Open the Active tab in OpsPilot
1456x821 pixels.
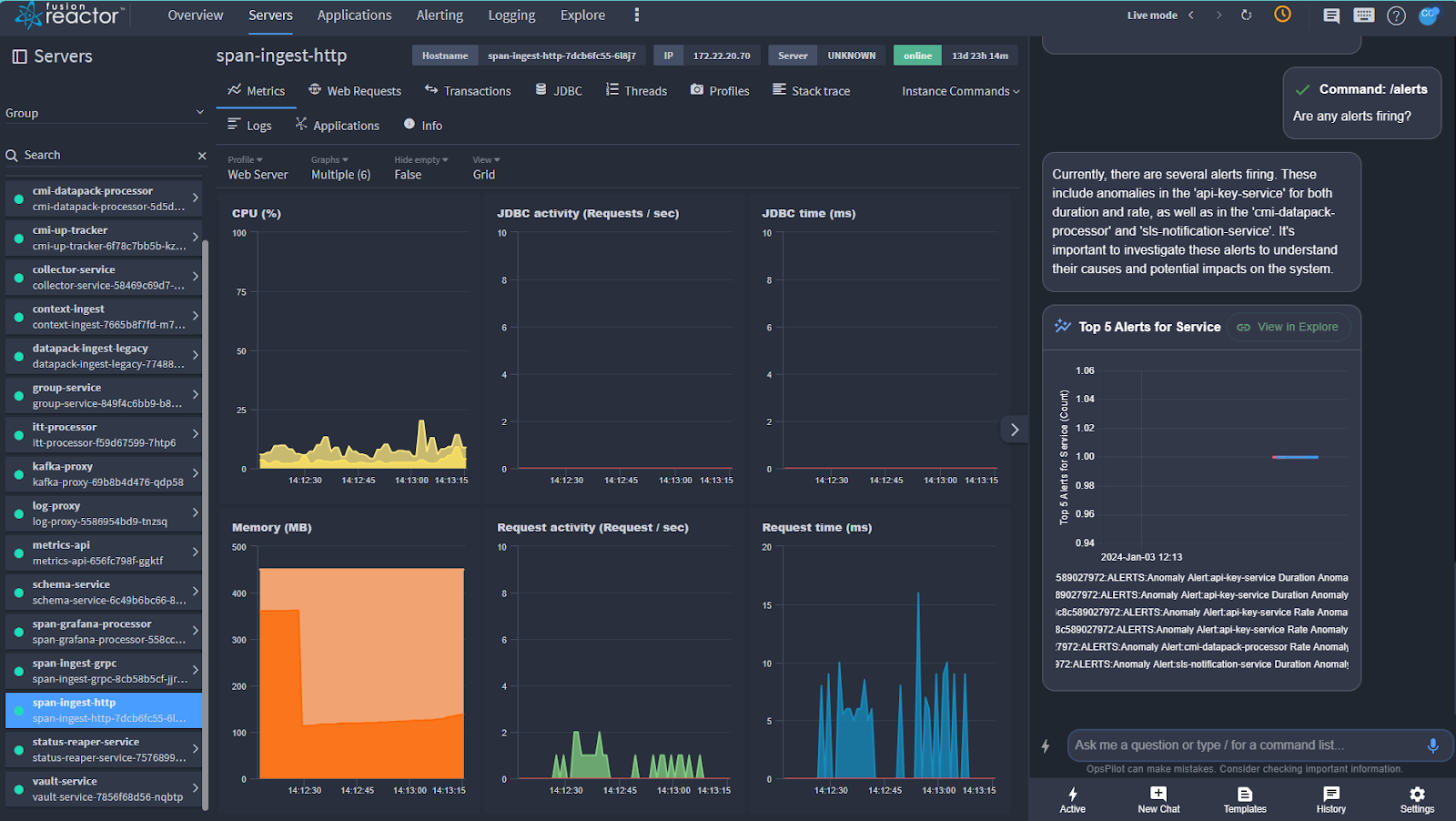pos(1073,800)
